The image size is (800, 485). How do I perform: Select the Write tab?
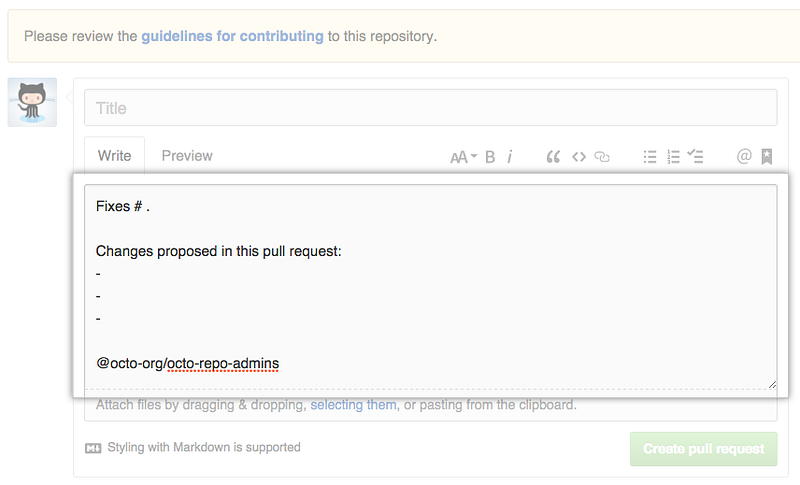coord(114,156)
